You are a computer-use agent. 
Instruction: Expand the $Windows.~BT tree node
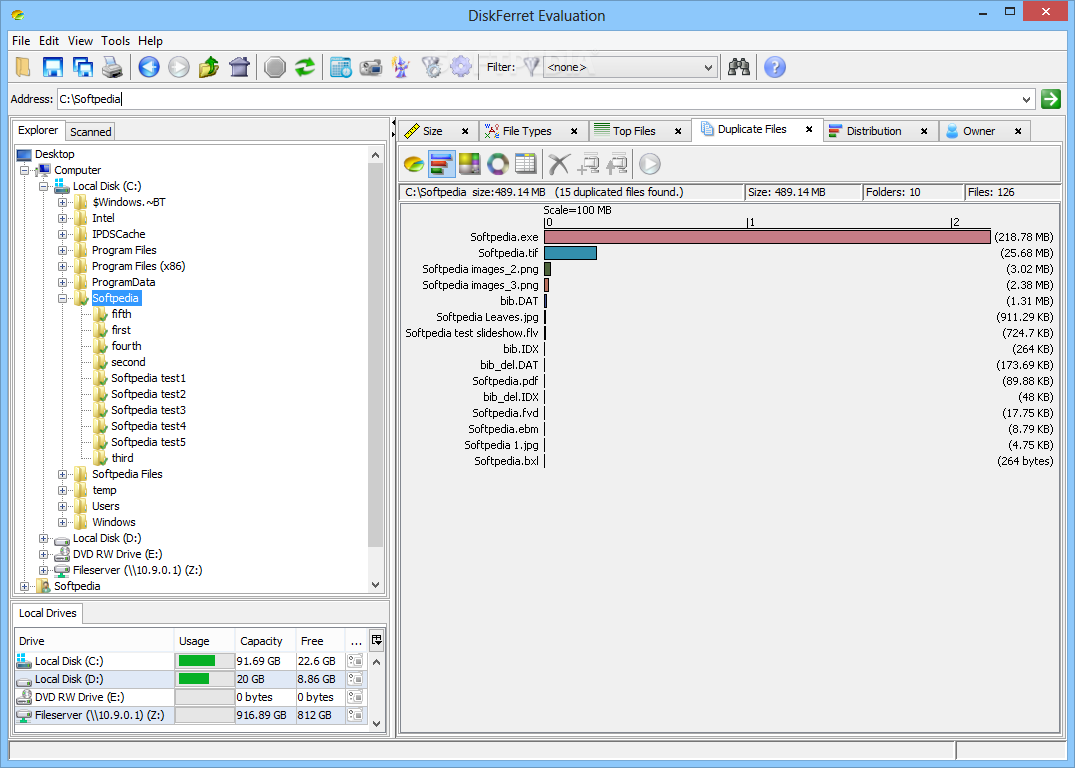(62, 202)
